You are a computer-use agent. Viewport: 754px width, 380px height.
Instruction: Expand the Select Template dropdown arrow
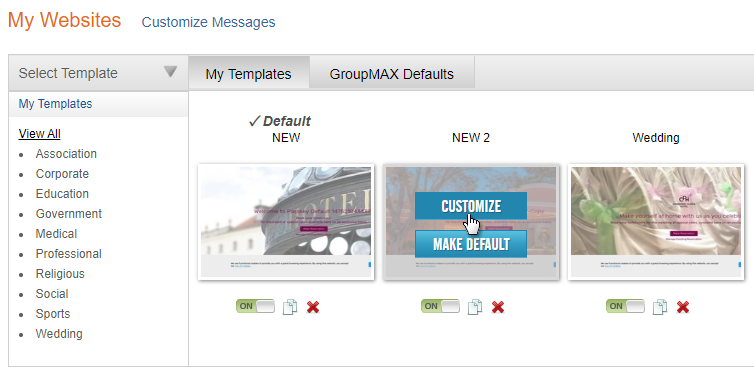pos(170,72)
